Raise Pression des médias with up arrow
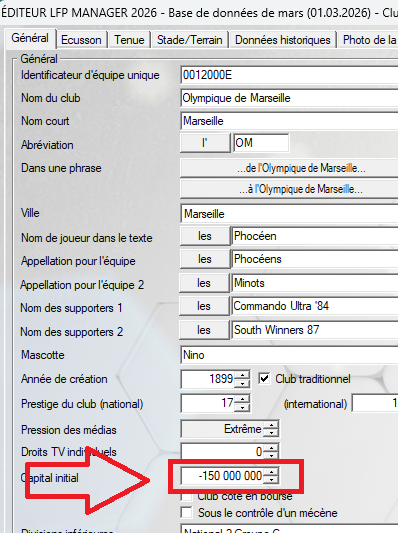The height and width of the screenshot is (533, 398). (x=271, y=425)
